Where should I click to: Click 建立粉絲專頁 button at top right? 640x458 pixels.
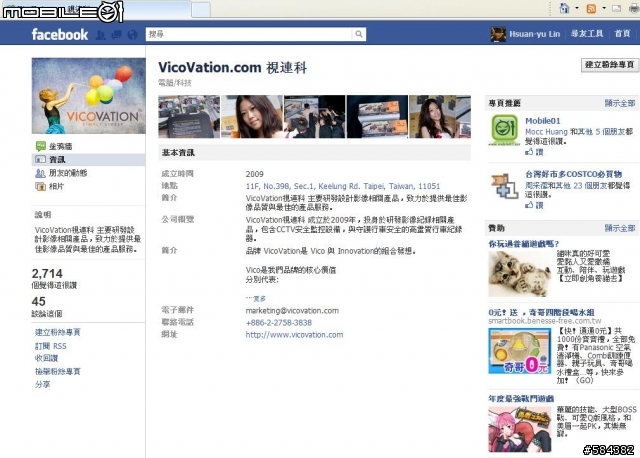click(x=609, y=65)
